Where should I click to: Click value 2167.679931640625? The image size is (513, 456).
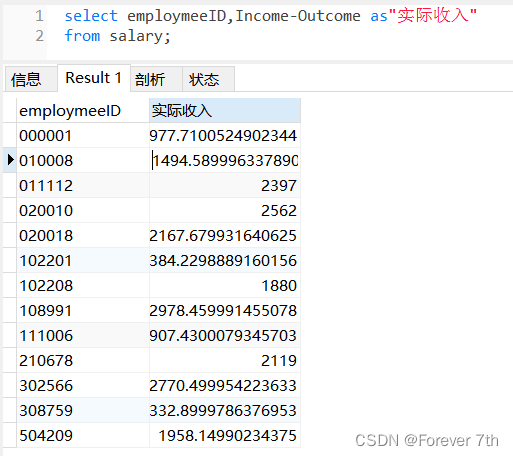(x=225, y=235)
